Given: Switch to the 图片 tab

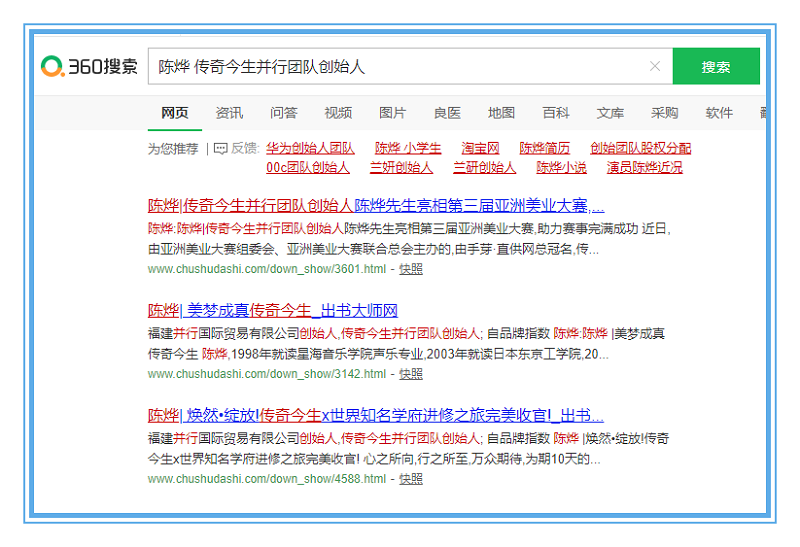Looking at the screenshot, I should click(393, 113).
